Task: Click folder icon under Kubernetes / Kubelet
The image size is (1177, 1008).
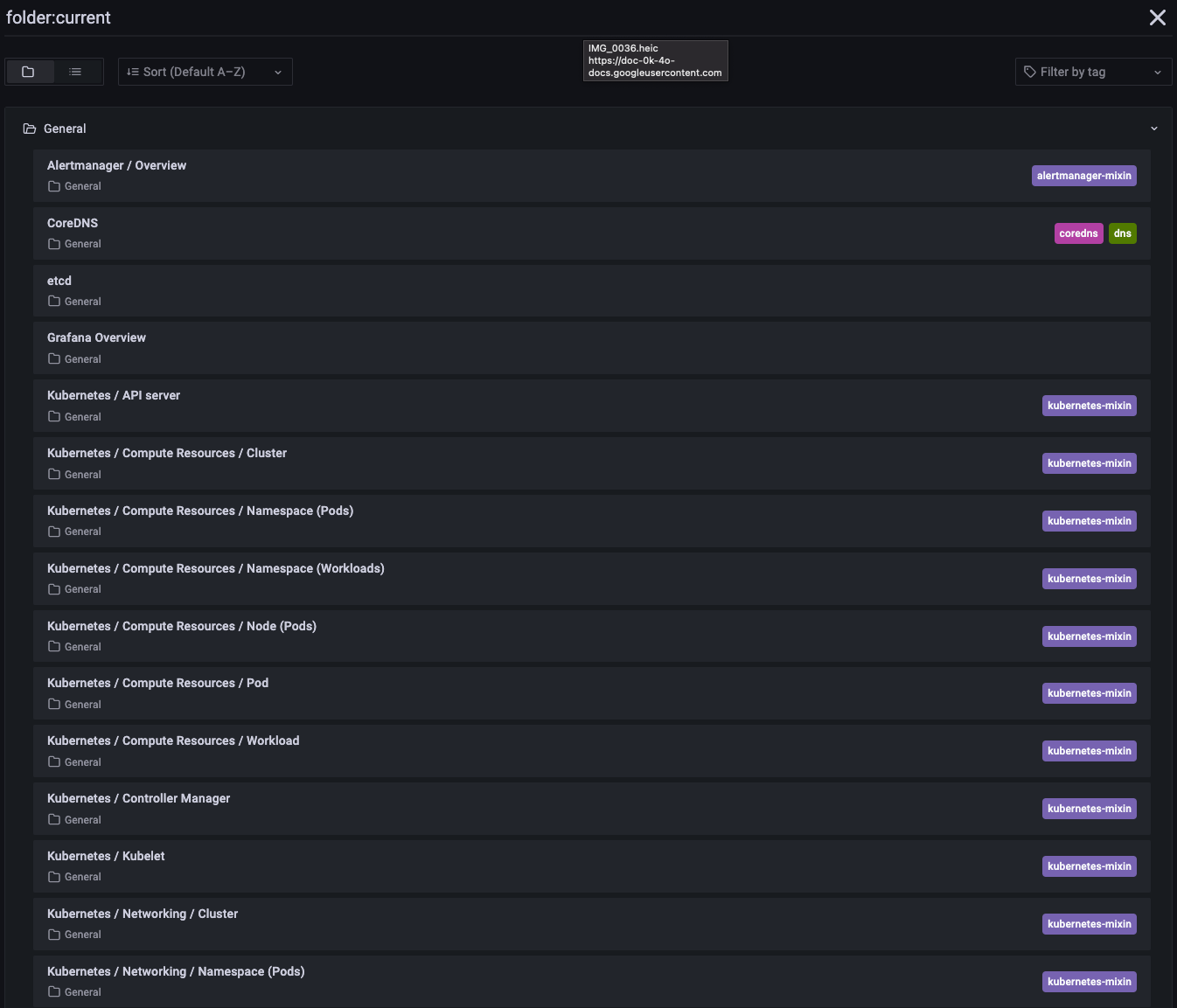Action: [x=54, y=877]
